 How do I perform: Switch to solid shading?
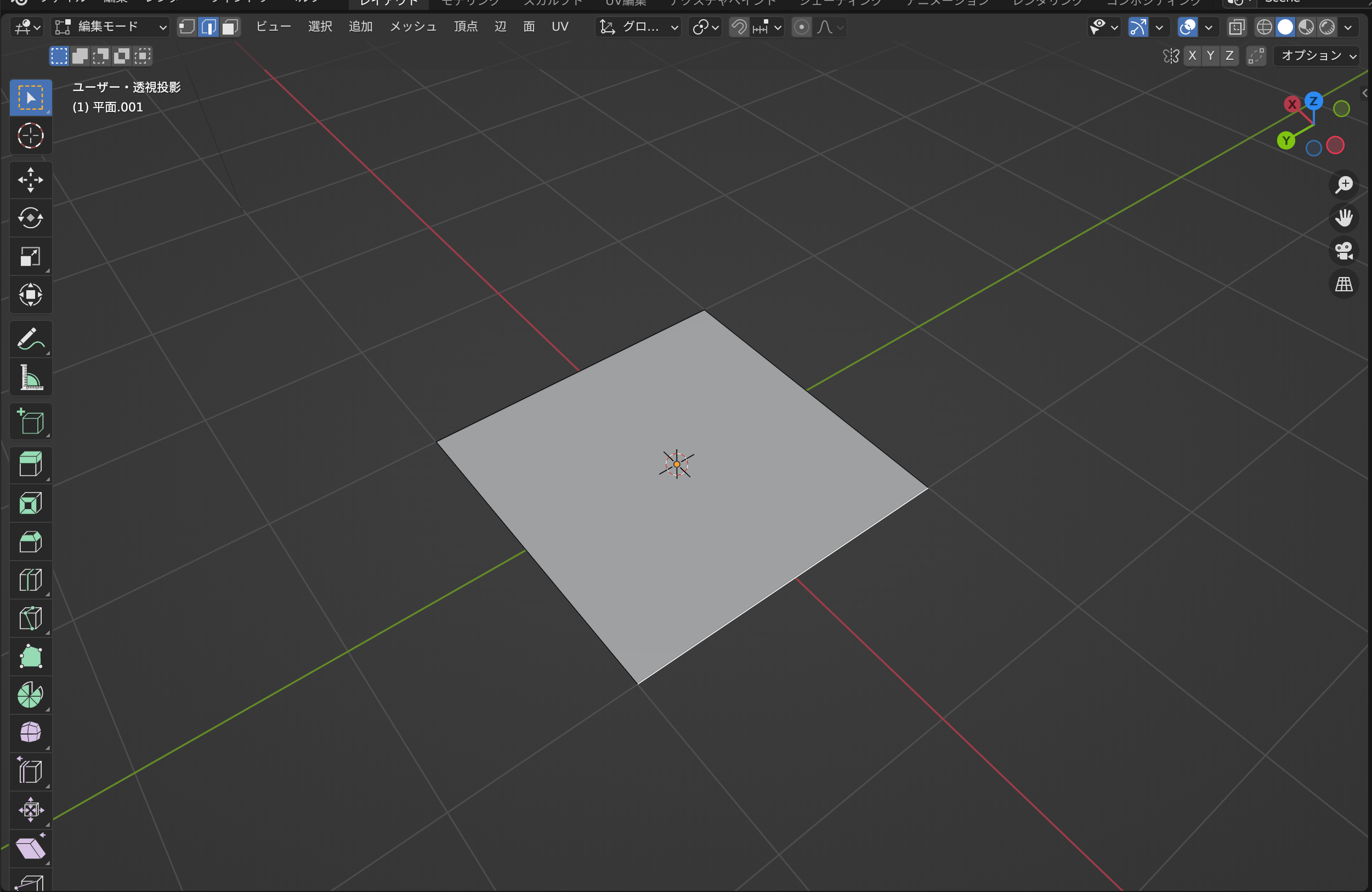pyautogui.click(x=1285, y=26)
